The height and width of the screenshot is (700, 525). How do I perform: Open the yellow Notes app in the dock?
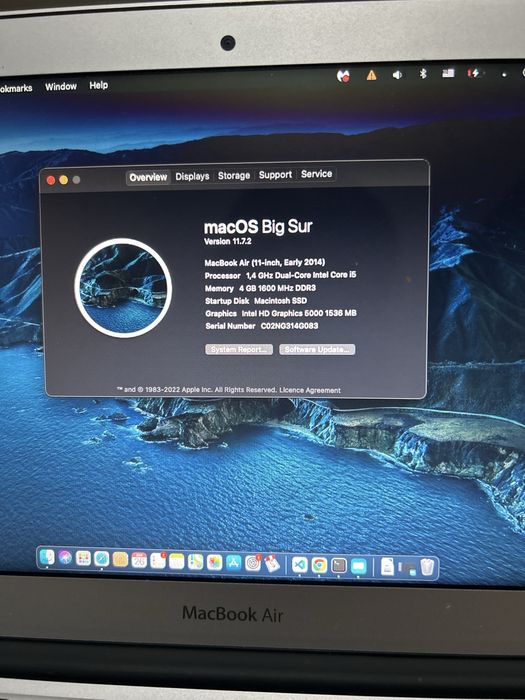[x=177, y=561]
